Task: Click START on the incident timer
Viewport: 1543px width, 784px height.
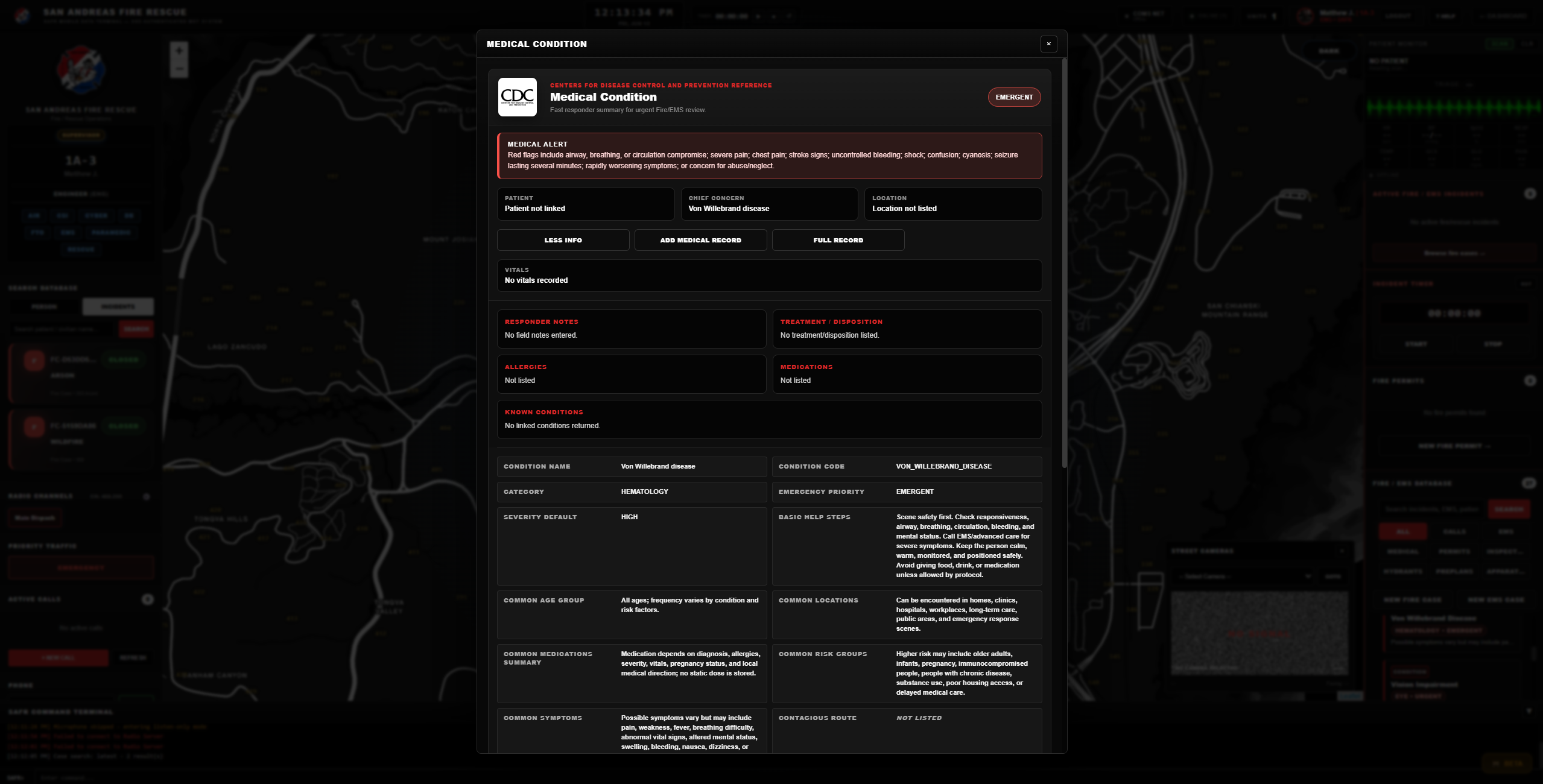Action: 1415,344
